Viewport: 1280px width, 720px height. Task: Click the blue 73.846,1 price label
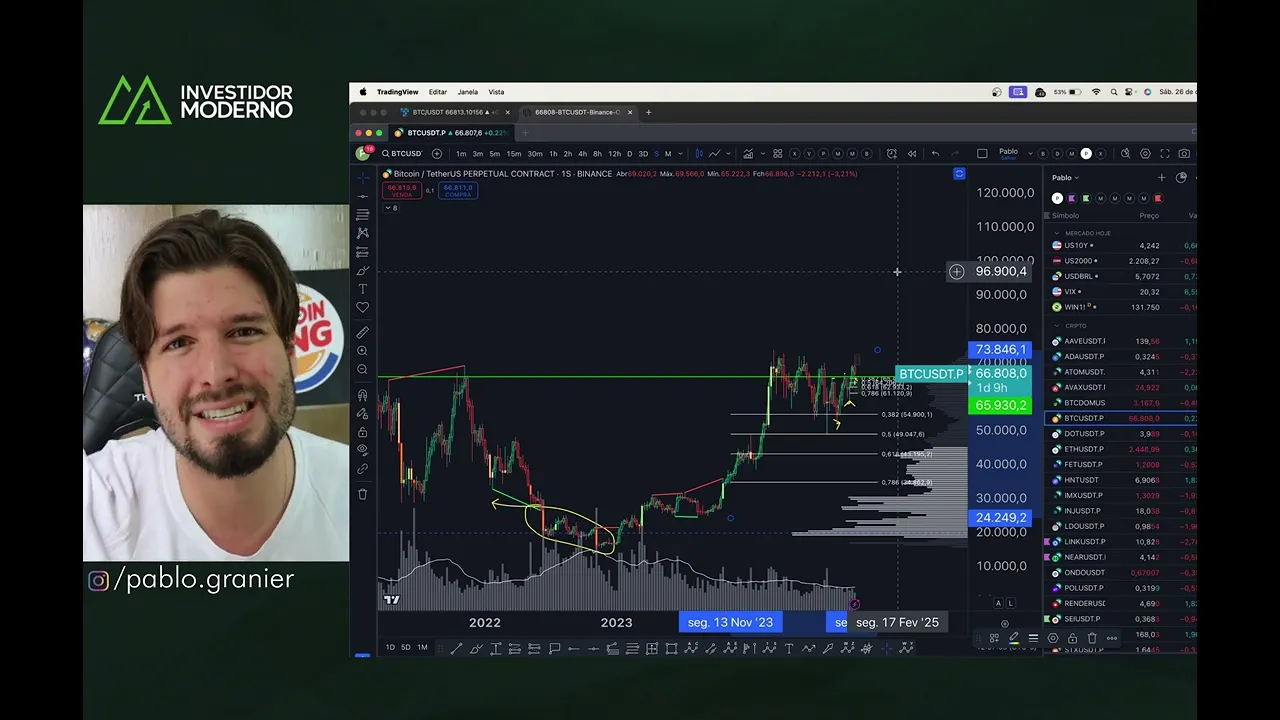coord(1000,350)
